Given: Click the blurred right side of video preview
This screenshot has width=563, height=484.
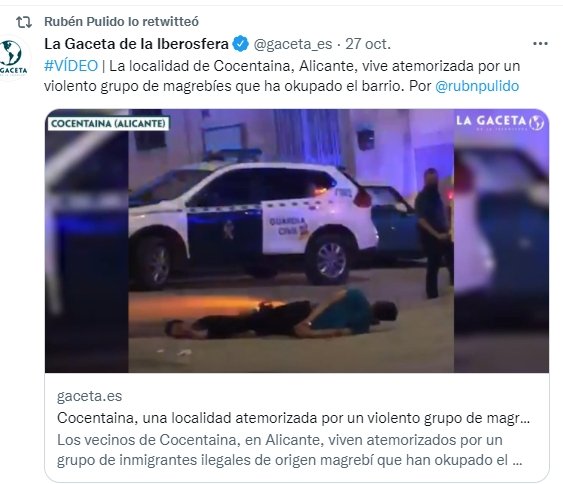Looking at the screenshot, I should [502, 241].
